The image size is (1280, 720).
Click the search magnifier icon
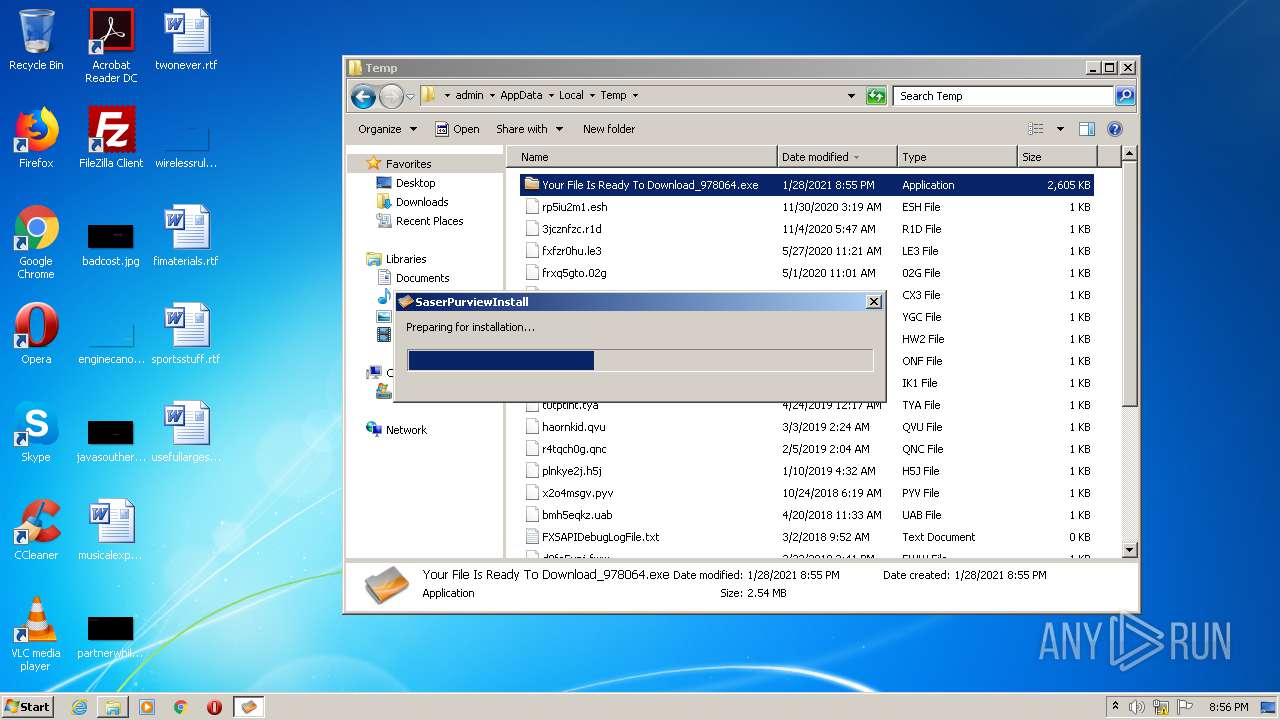(1124, 96)
